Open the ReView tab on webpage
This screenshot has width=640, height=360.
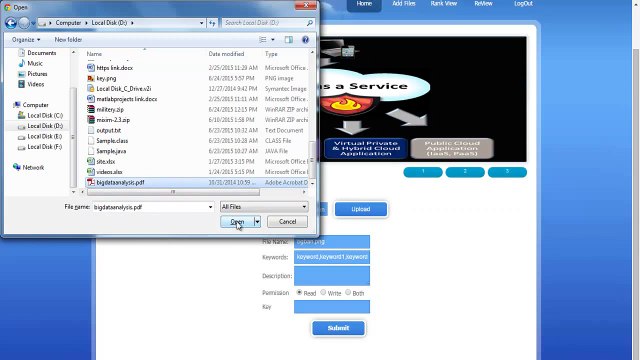point(483,4)
